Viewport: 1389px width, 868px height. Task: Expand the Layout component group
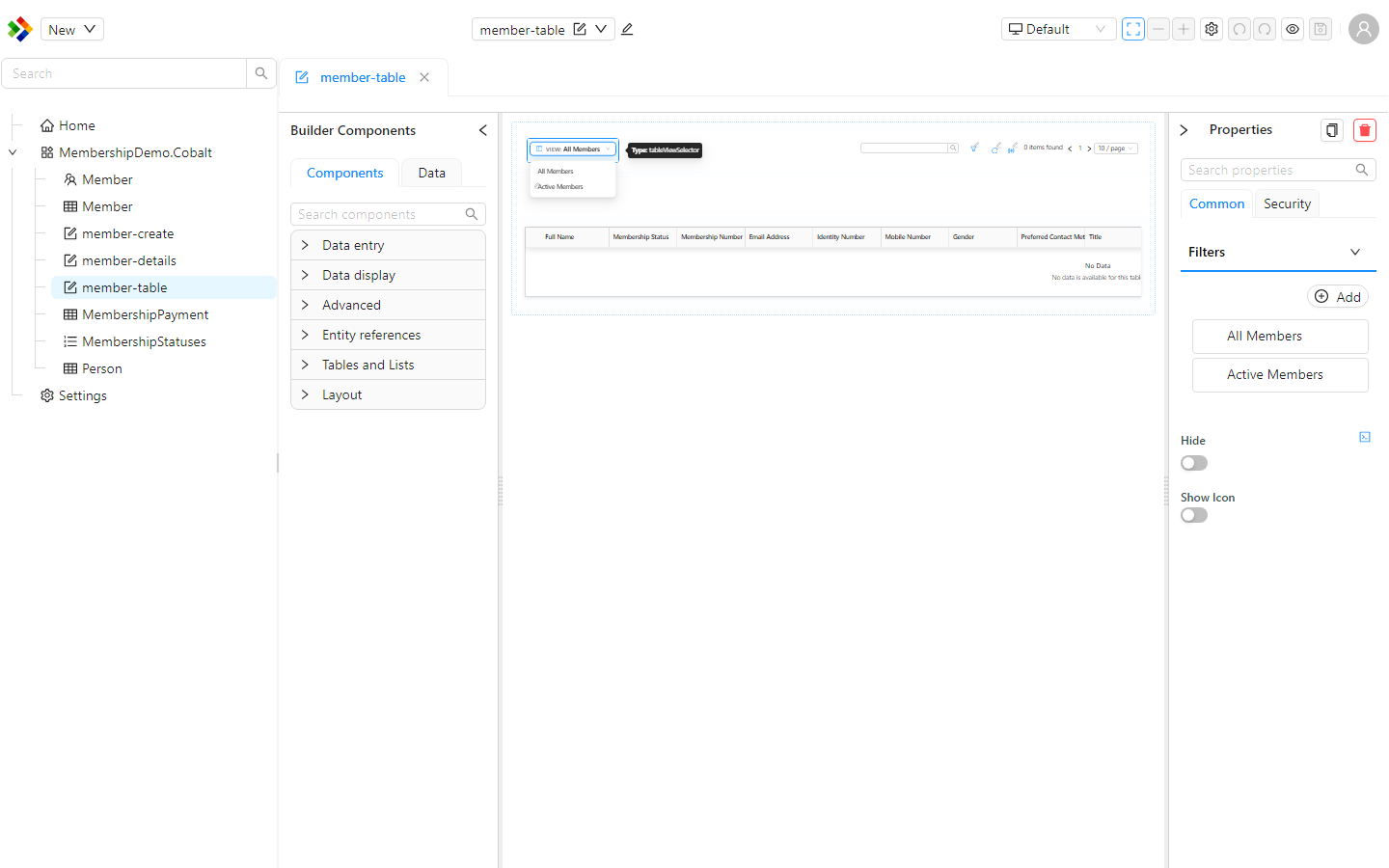coord(388,394)
